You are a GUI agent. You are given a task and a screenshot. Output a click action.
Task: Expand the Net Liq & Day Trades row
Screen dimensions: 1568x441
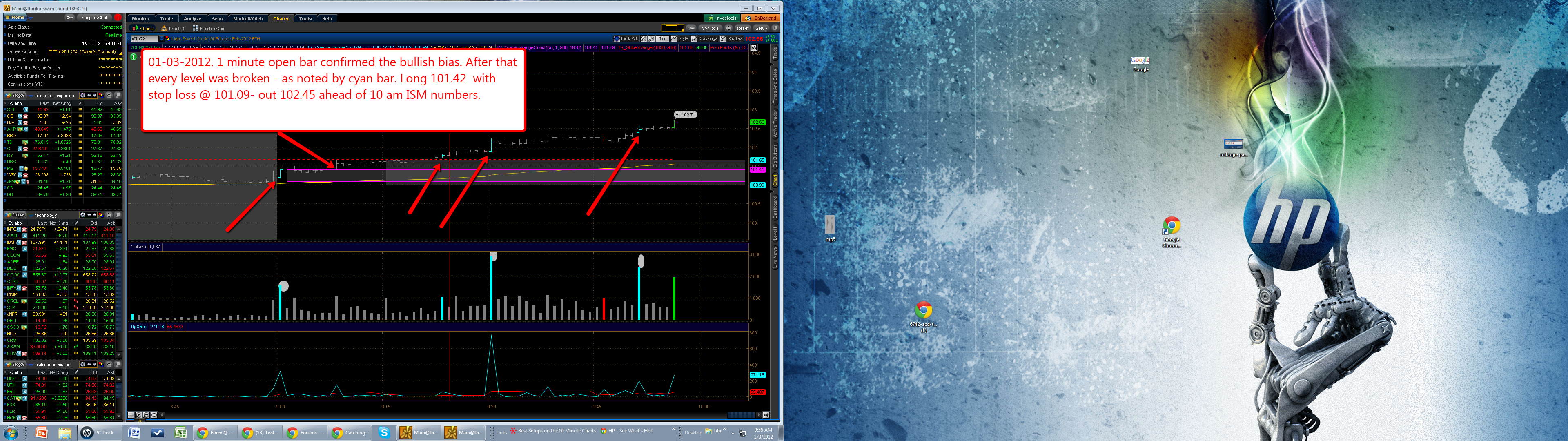click(x=5, y=60)
